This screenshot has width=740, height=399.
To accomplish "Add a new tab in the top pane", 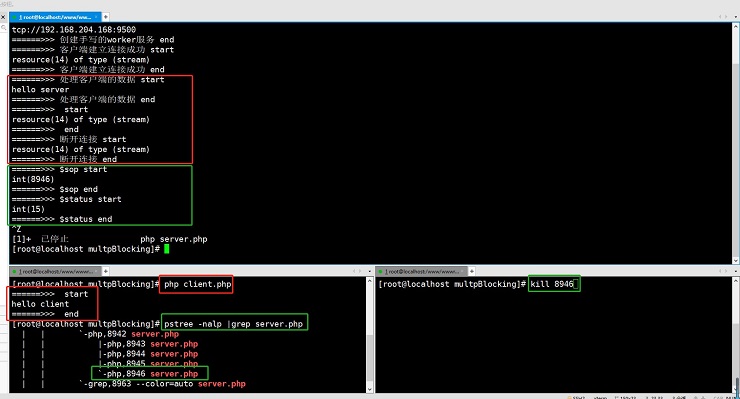I will tap(105, 17).
